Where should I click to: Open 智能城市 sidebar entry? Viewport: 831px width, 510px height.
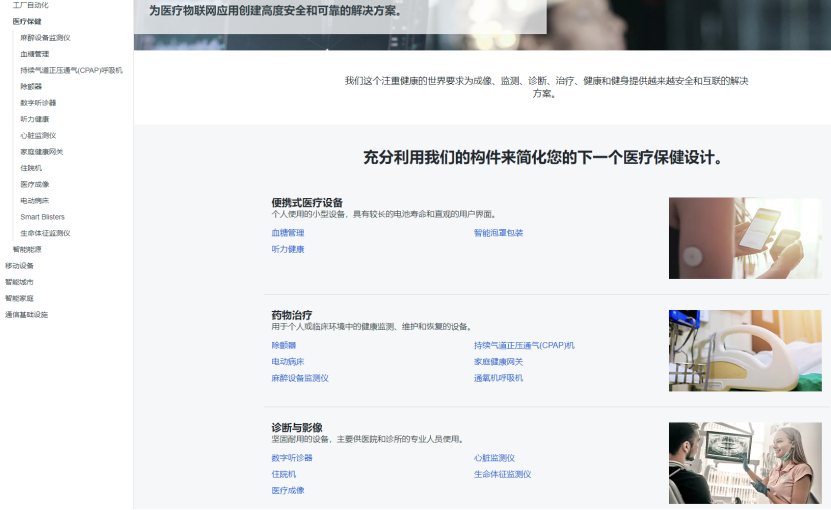(x=19, y=282)
